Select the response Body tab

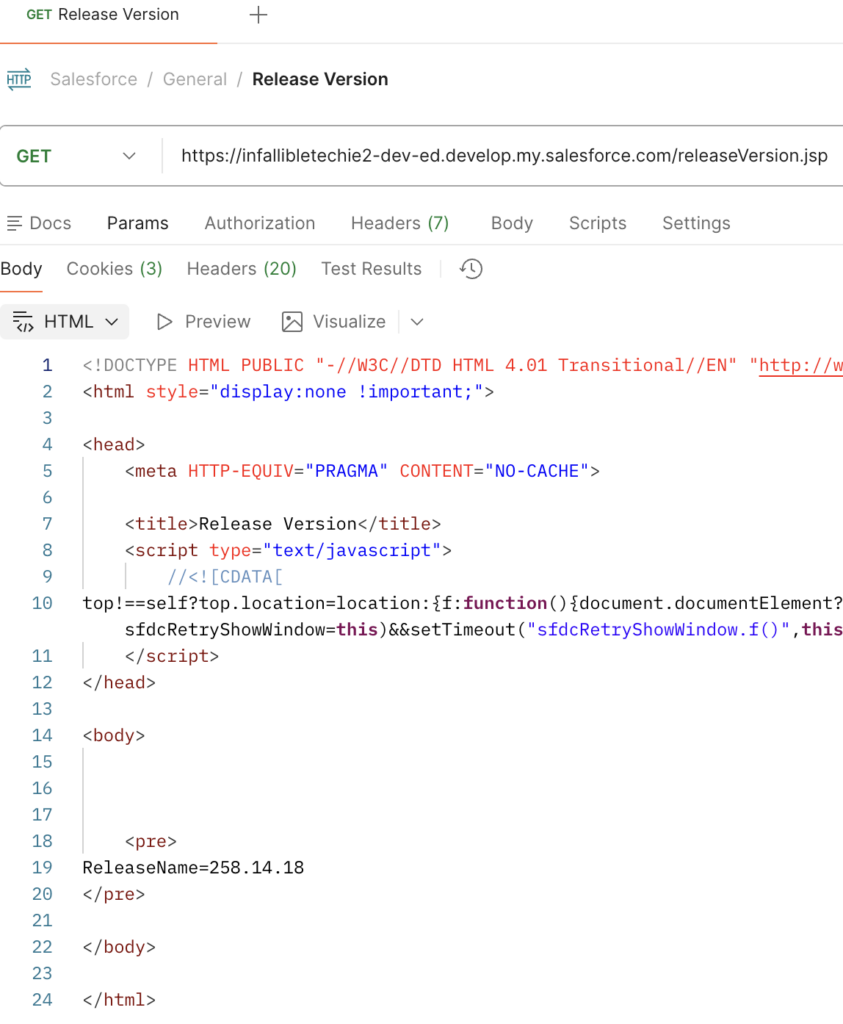[x=21, y=269]
